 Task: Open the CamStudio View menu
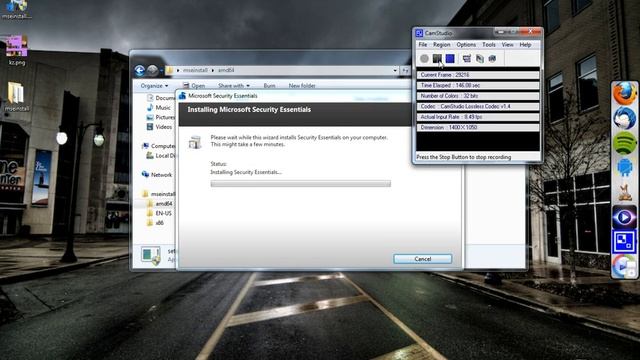point(507,44)
